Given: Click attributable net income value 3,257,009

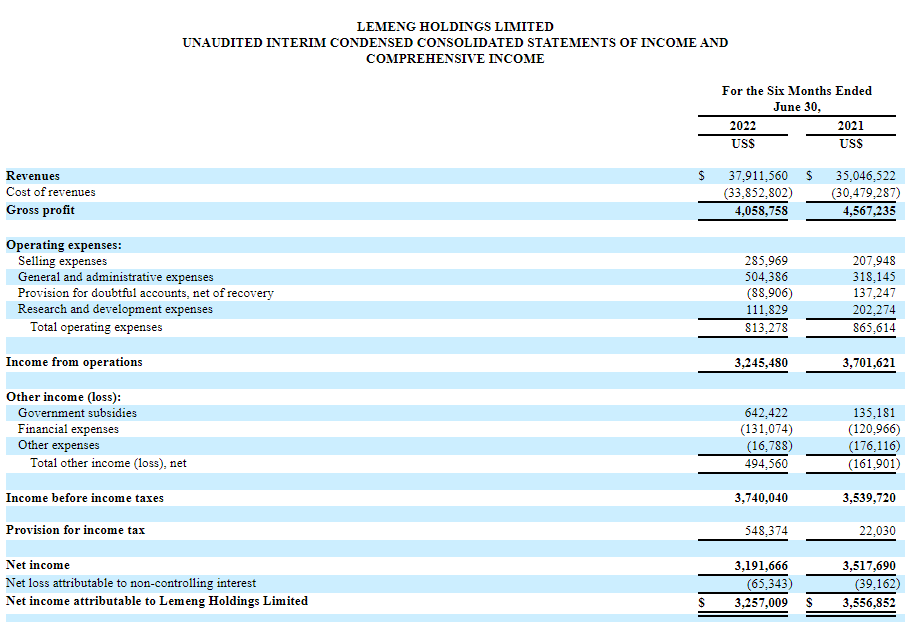Looking at the screenshot, I should [761, 603].
